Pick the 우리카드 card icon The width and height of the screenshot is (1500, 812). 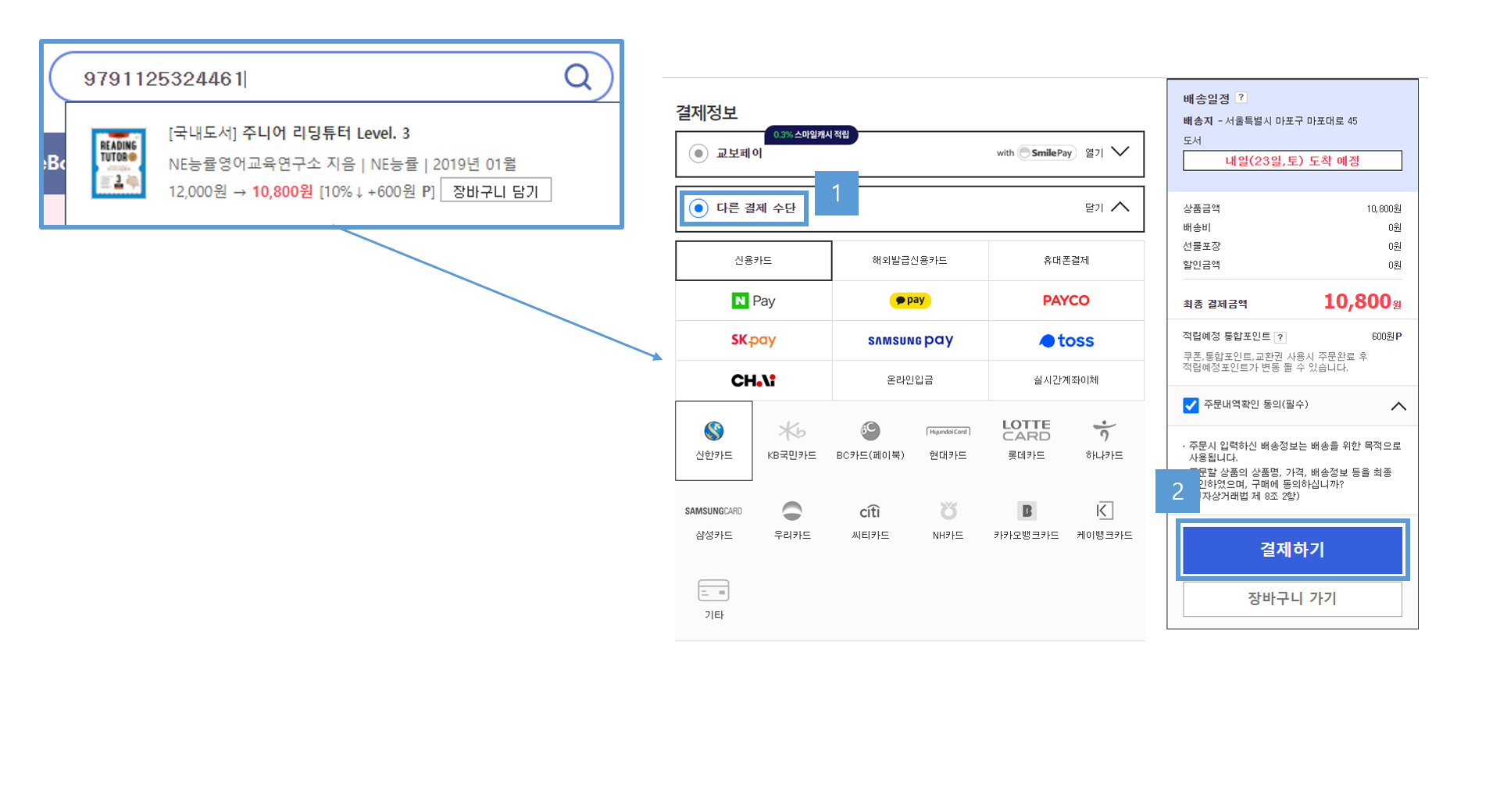[x=791, y=511]
